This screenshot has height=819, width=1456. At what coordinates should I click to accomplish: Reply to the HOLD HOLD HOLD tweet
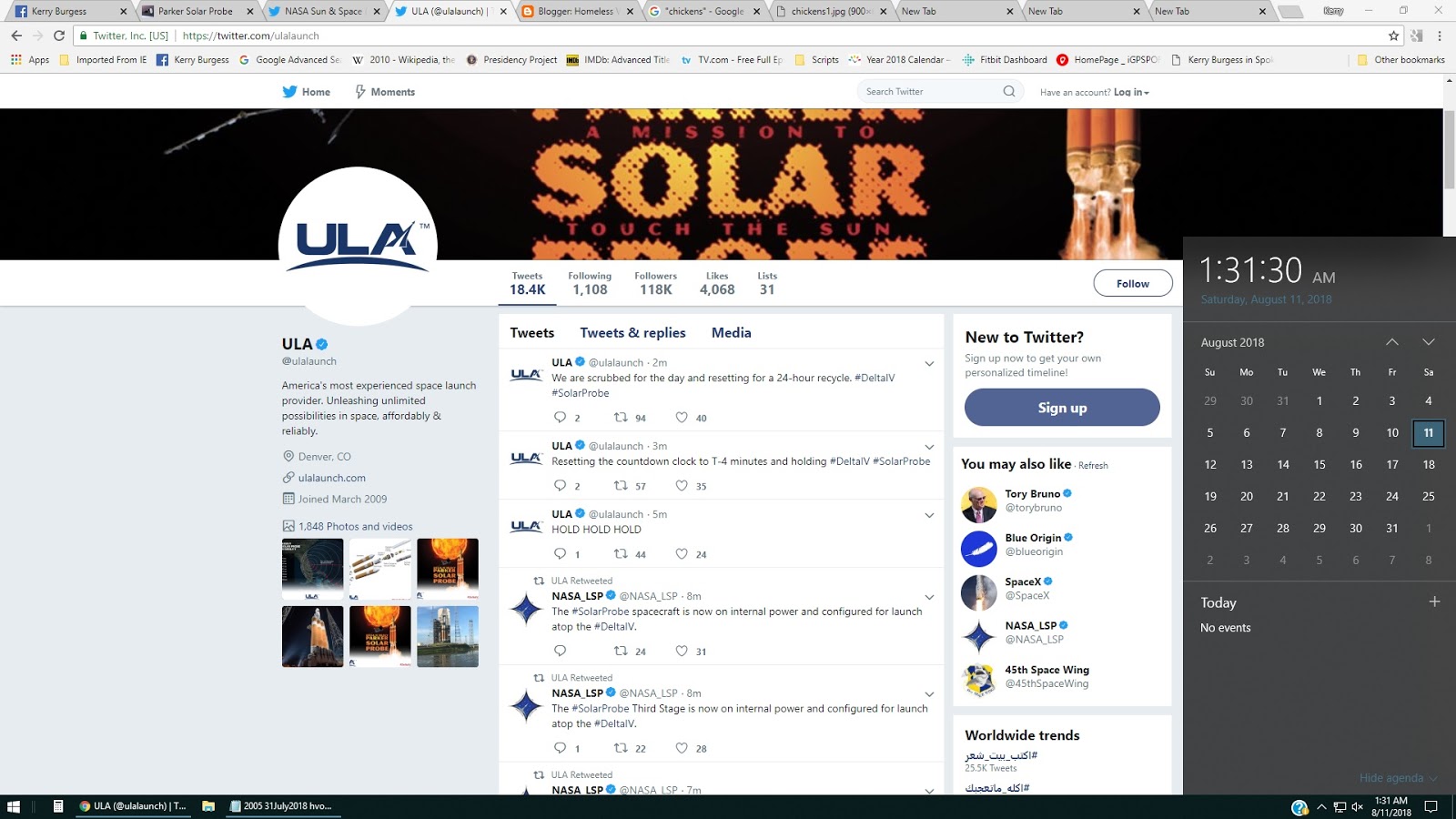click(x=560, y=553)
